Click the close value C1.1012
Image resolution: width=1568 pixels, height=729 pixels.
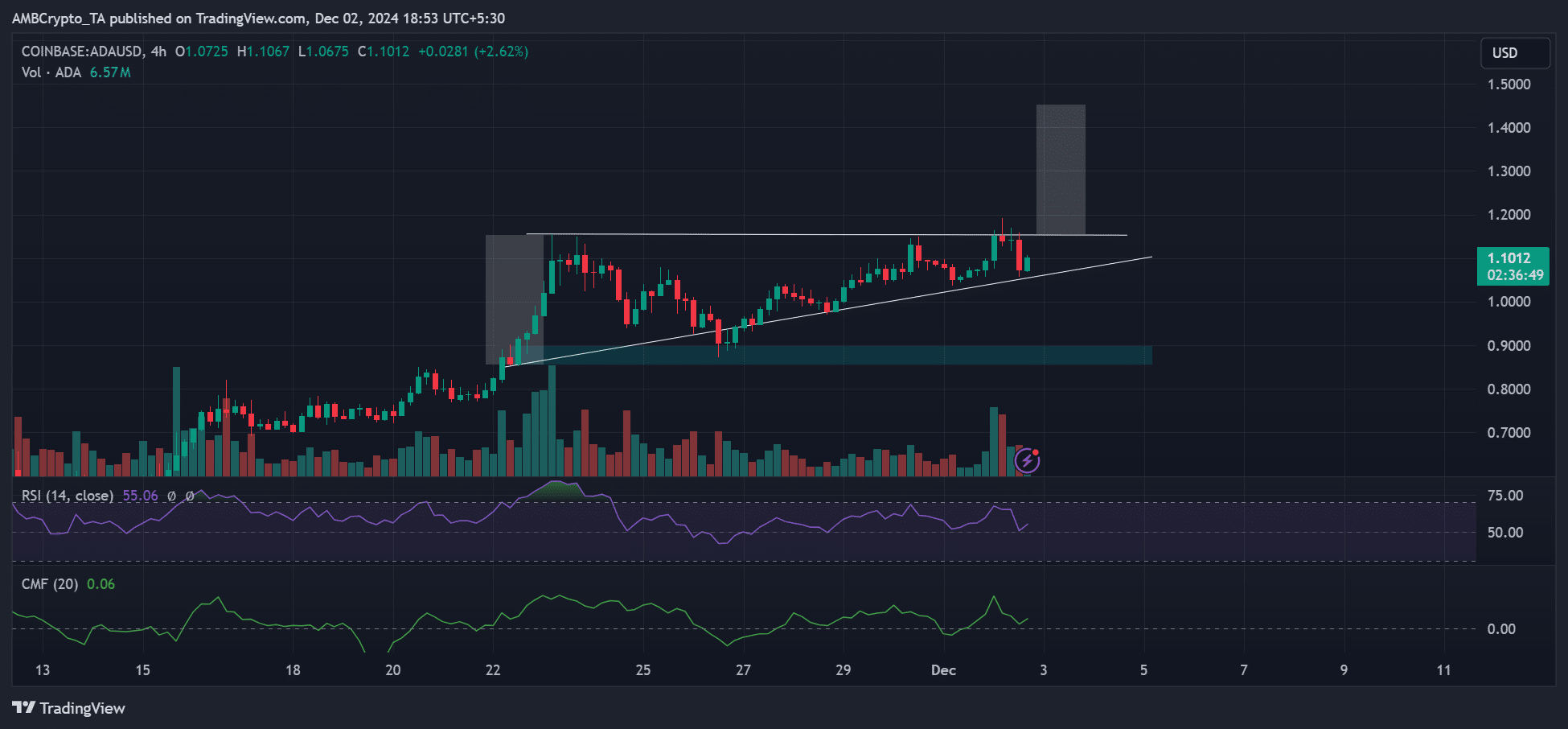click(384, 51)
